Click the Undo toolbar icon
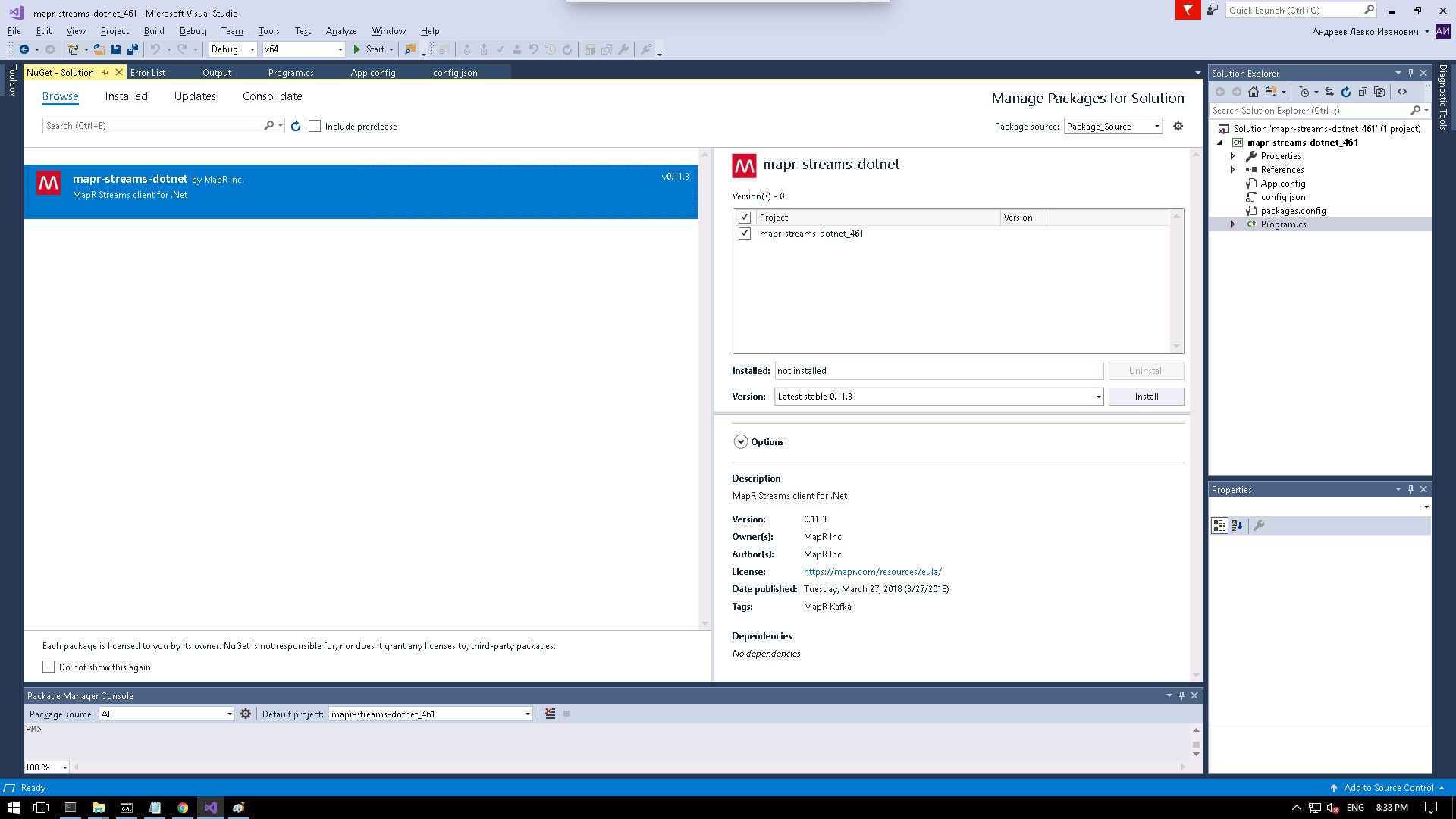The image size is (1456, 819). (155, 49)
